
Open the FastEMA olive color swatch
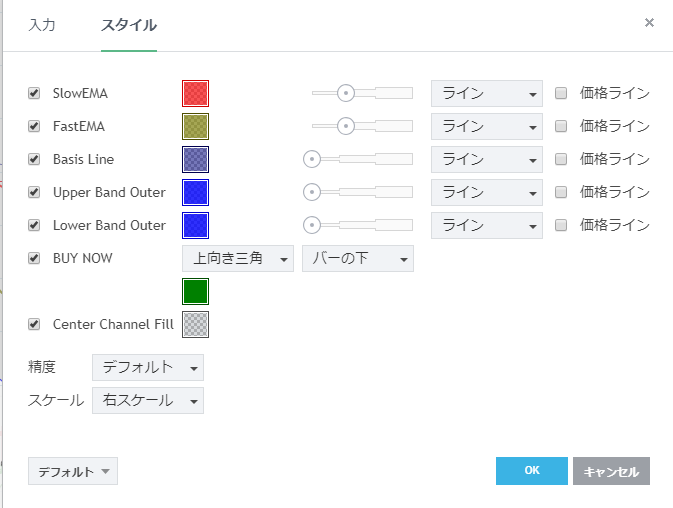pyautogui.click(x=195, y=126)
